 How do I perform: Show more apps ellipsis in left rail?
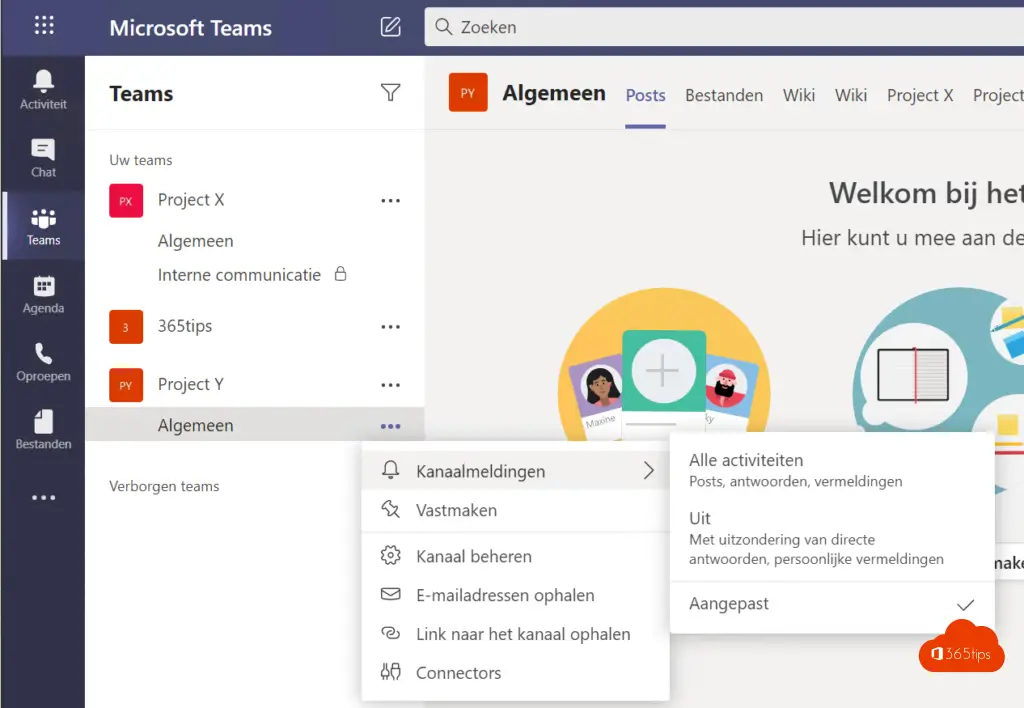click(x=43, y=498)
